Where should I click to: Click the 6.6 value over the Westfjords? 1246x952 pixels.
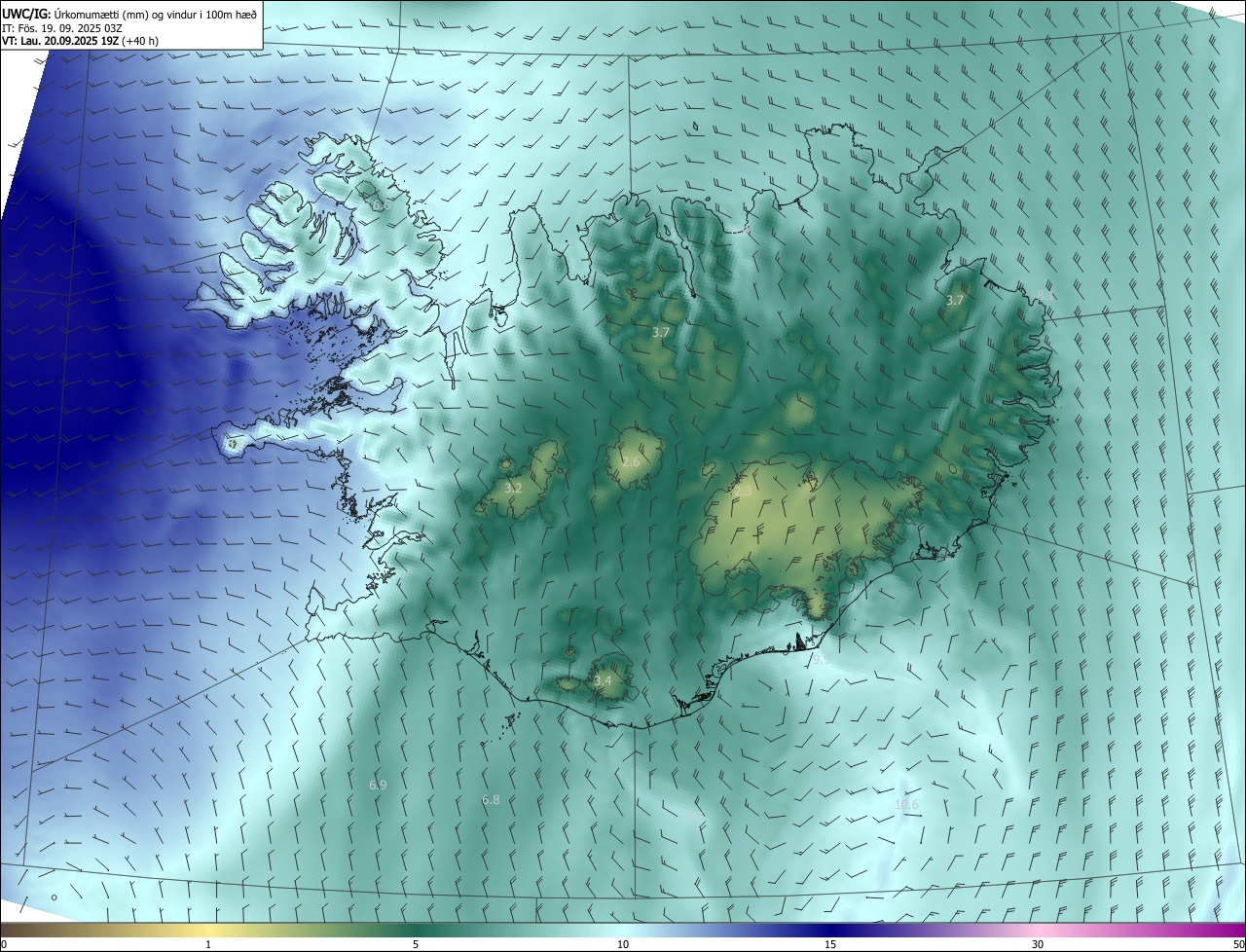(x=381, y=204)
